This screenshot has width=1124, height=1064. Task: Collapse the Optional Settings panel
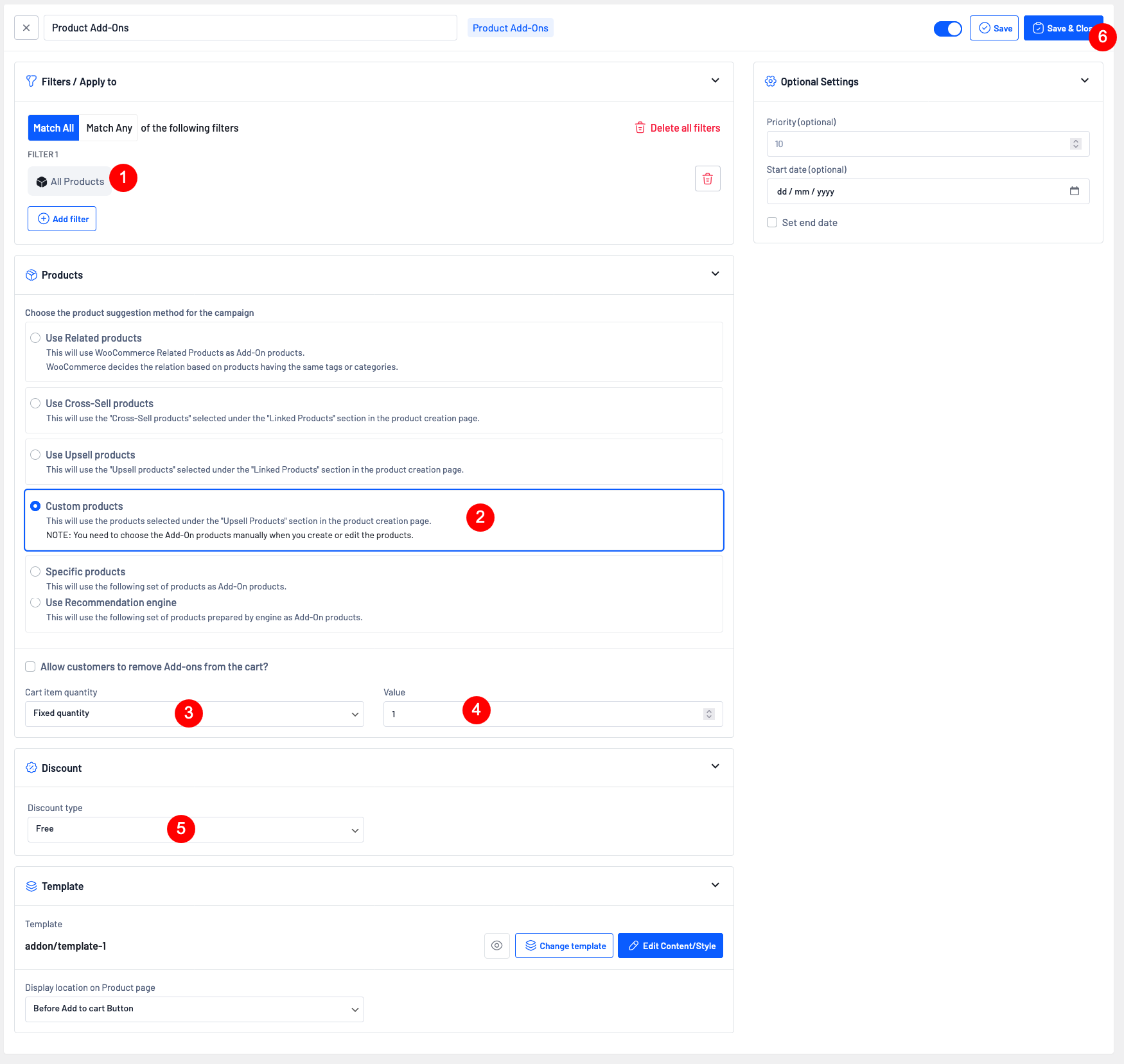click(x=1084, y=81)
